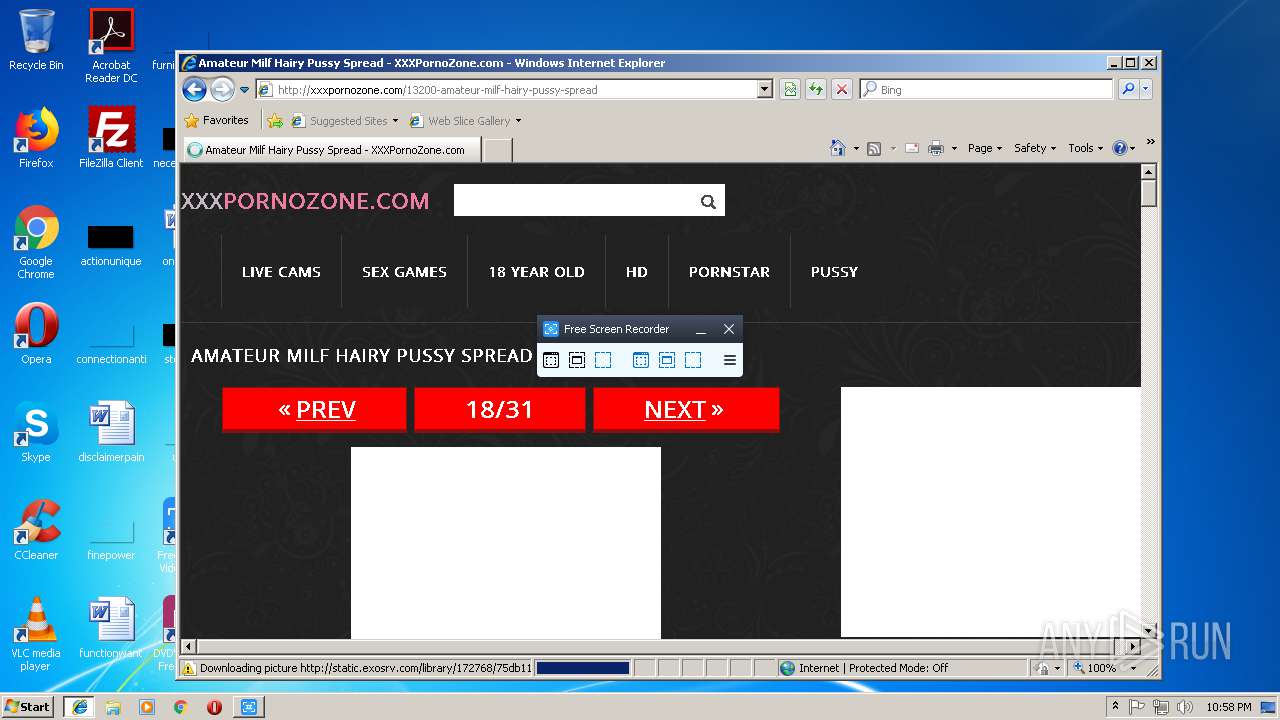Click the 18/31 page counter
The width and height of the screenshot is (1280, 720).
(500, 409)
